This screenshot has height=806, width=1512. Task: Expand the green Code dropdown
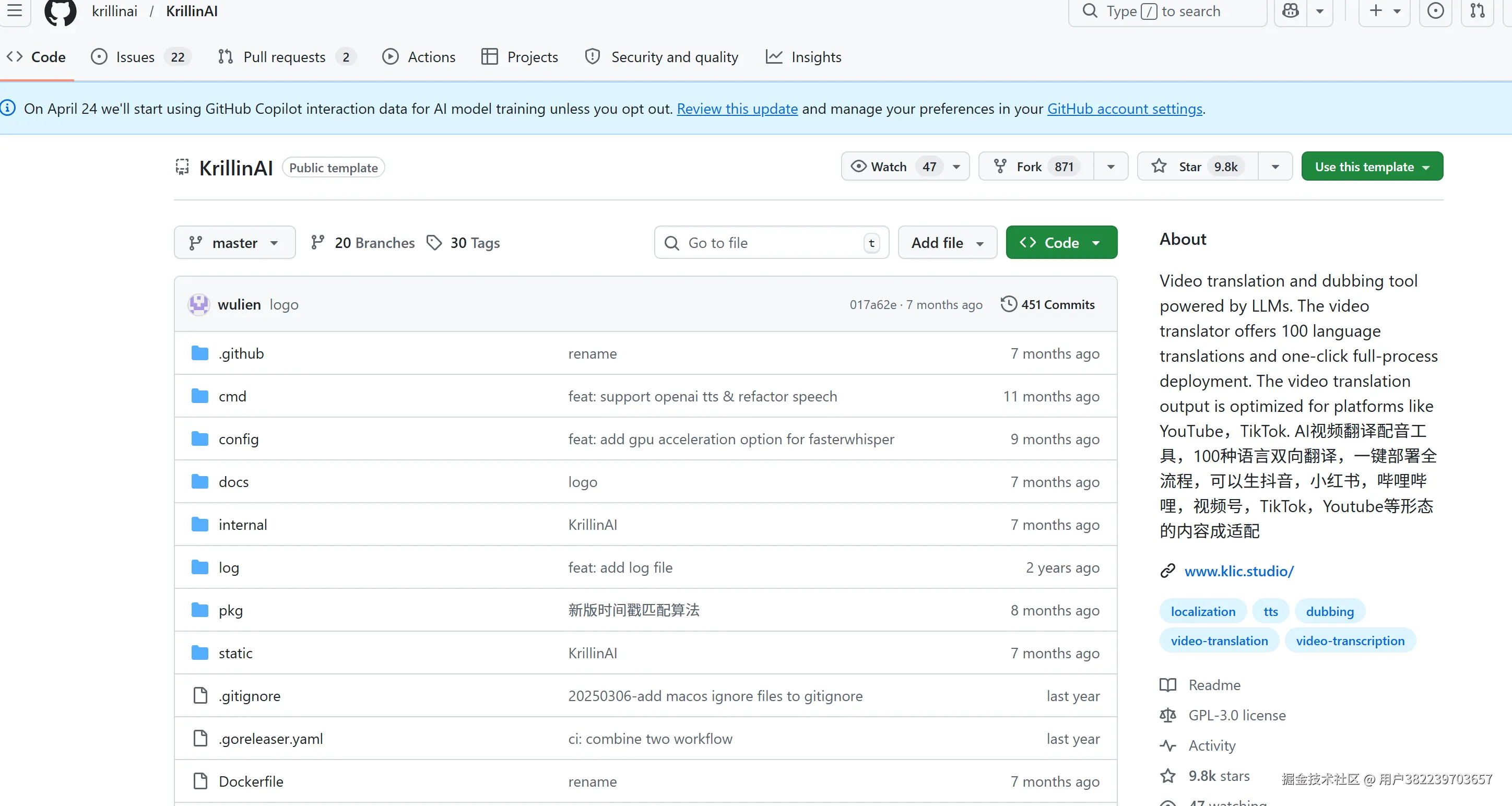(x=1060, y=242)
